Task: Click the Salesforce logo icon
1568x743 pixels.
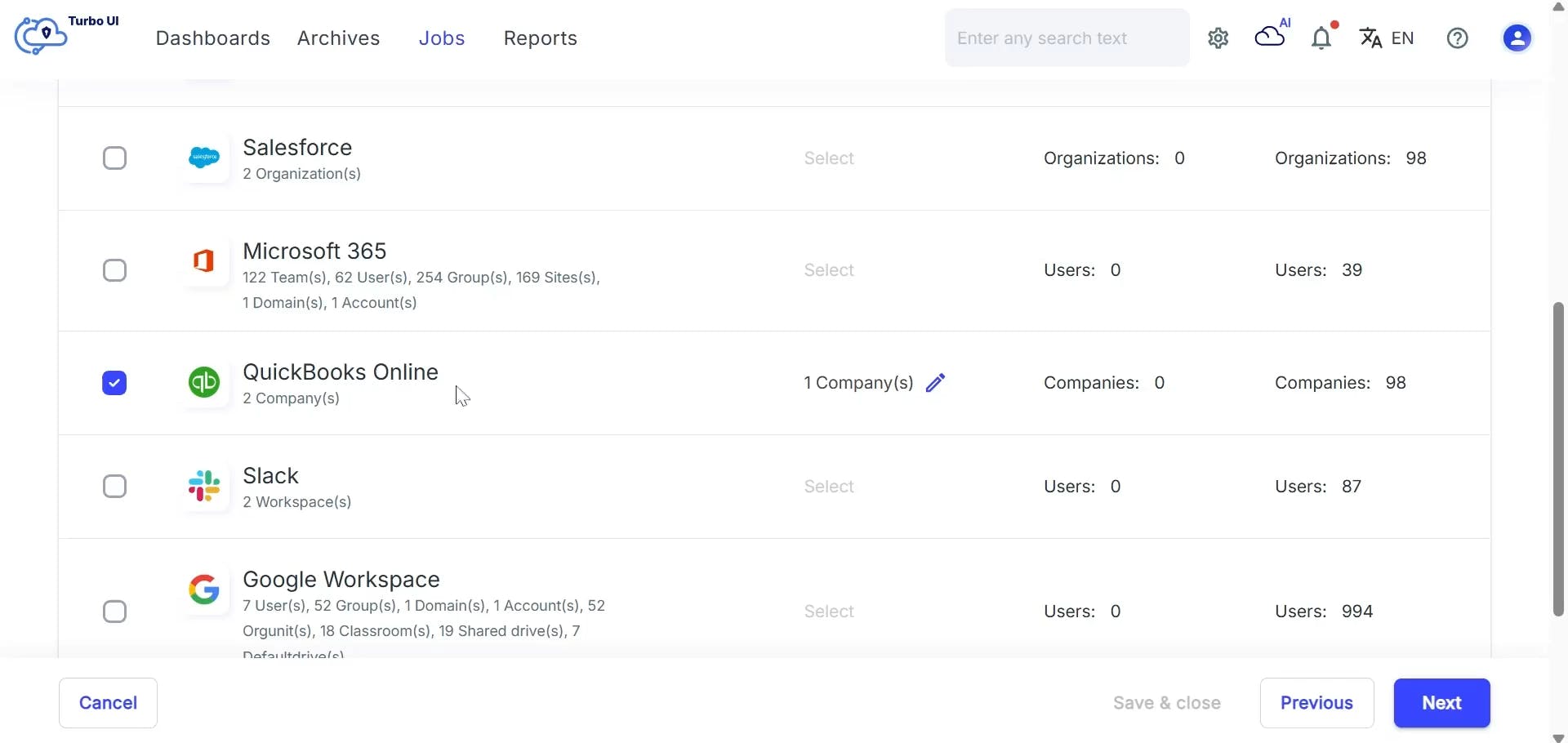Action: coord(204,158)
